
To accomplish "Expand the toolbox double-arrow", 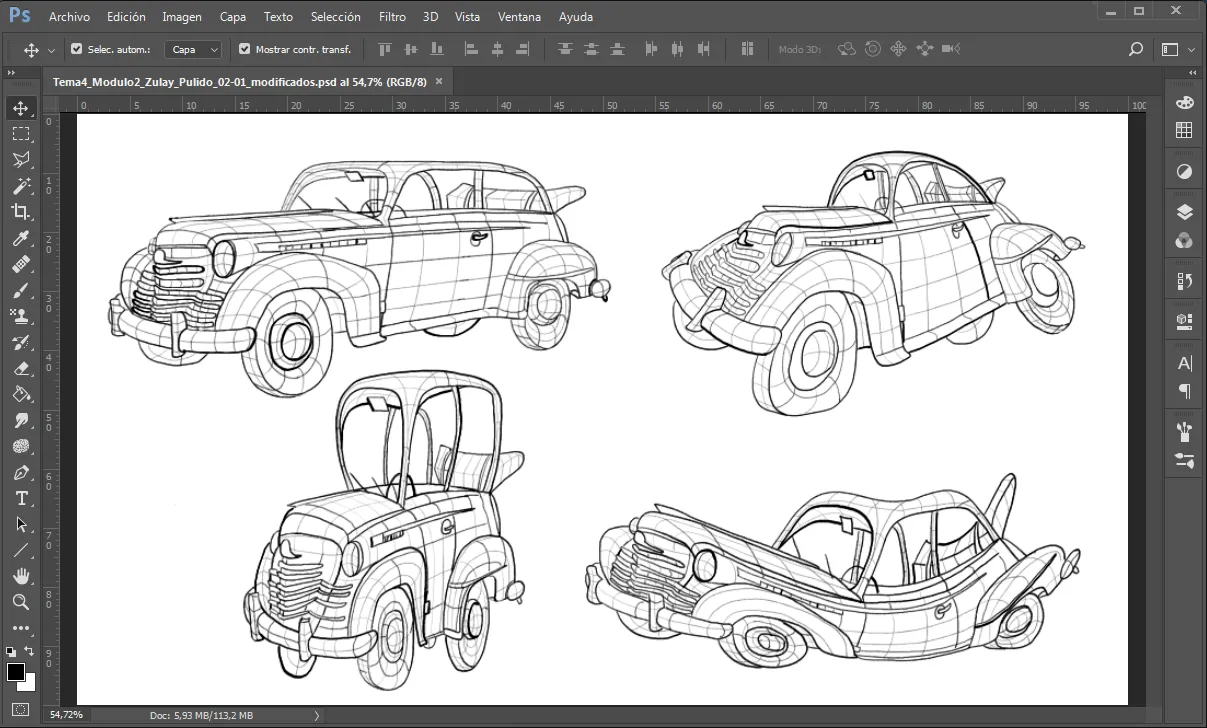I will point(11,74).
